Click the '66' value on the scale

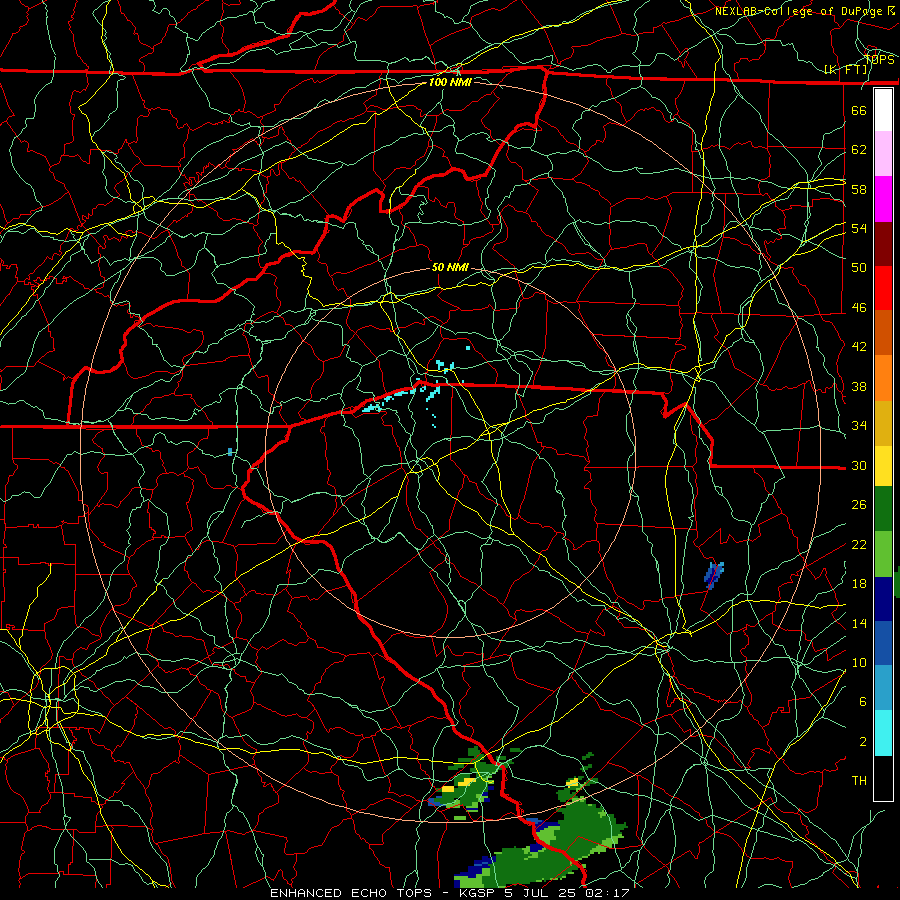[859, 110]
